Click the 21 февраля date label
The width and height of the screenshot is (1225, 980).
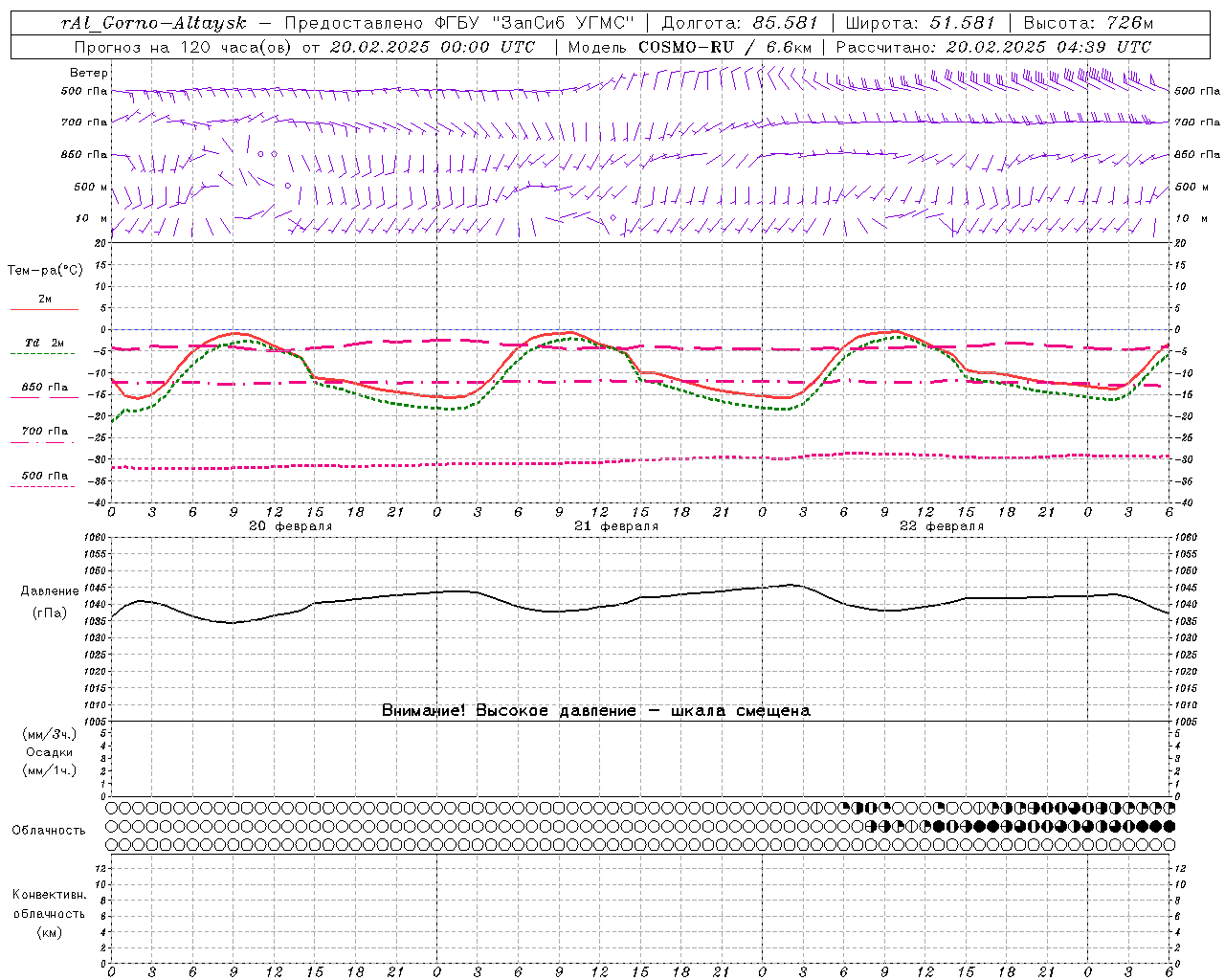coord(616,526)
